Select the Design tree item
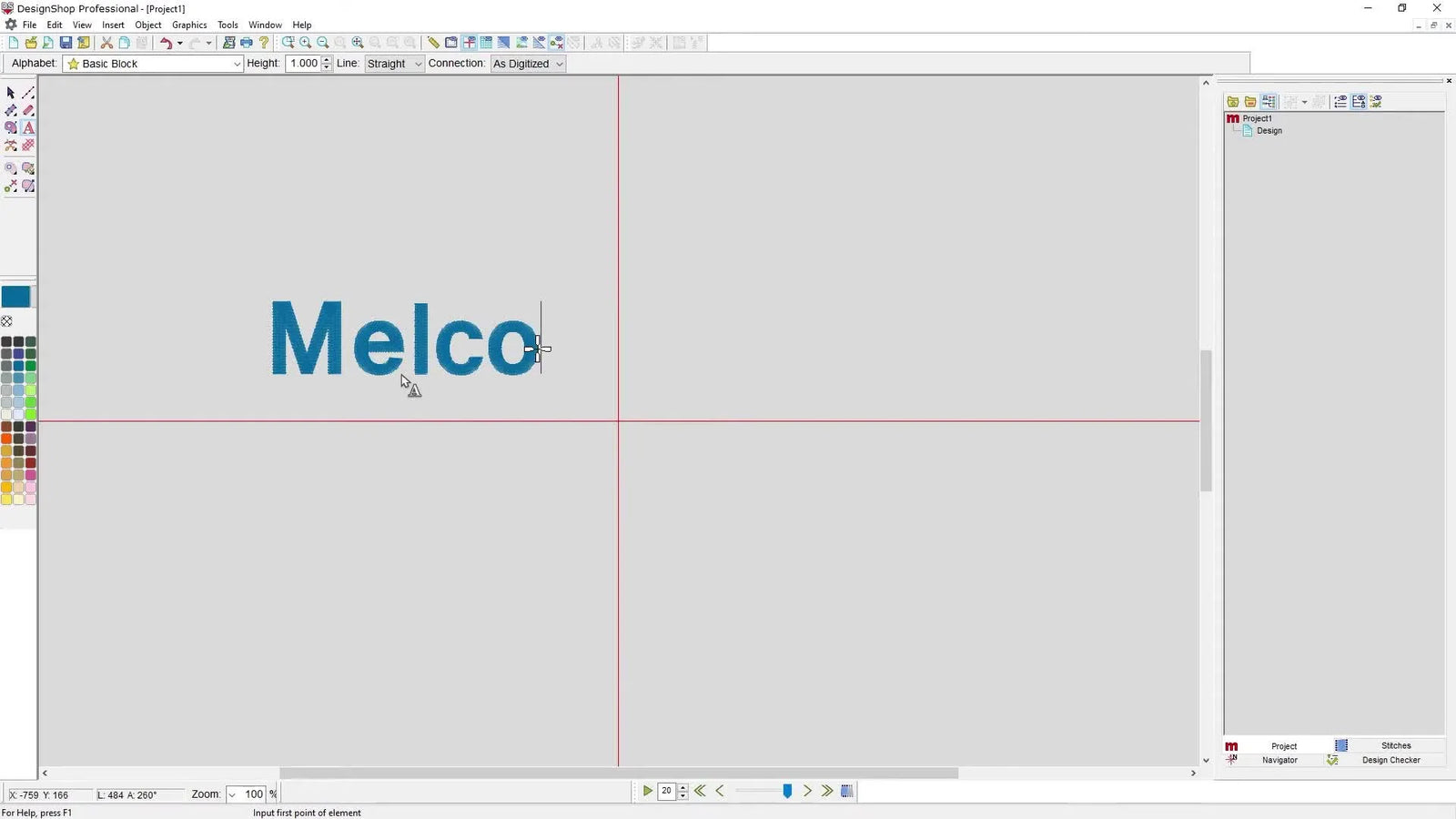Viewport: 1456px width, 819px height. [1269, 131]
